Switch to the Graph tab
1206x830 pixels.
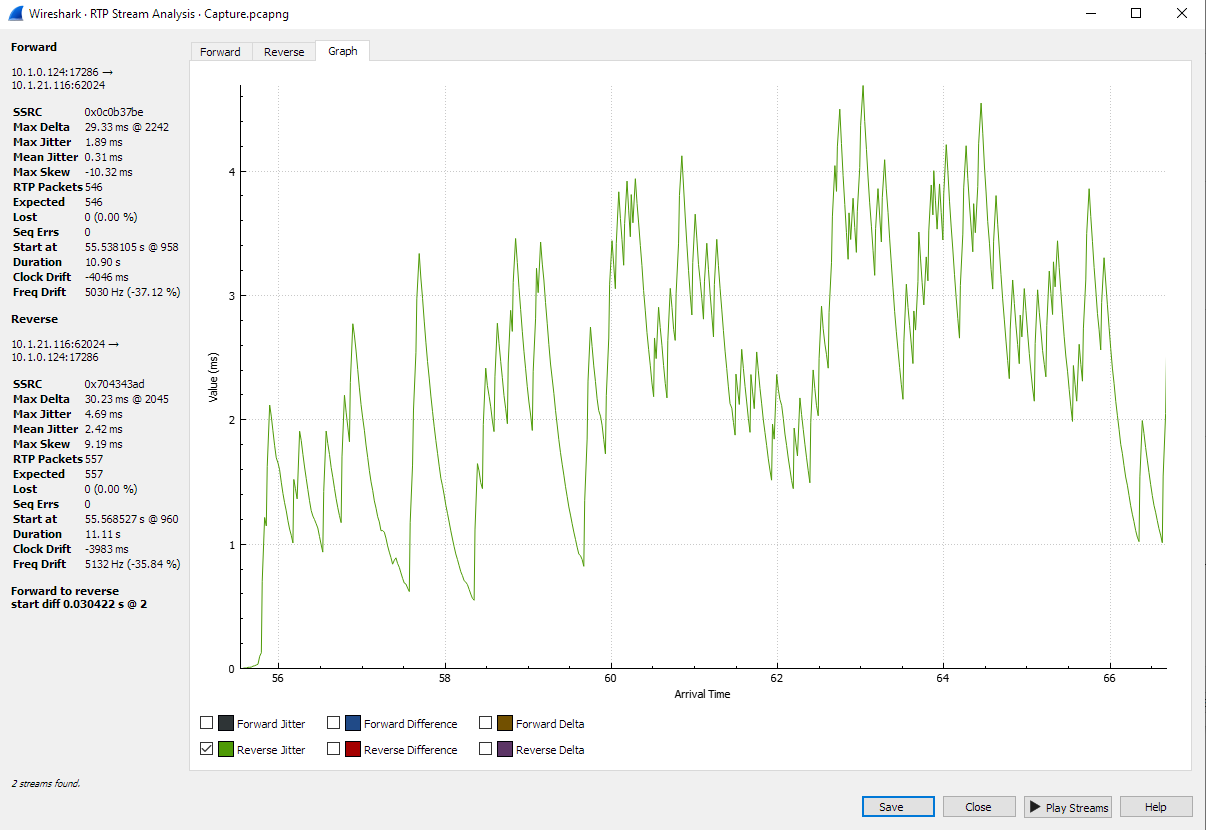[342, 51]
